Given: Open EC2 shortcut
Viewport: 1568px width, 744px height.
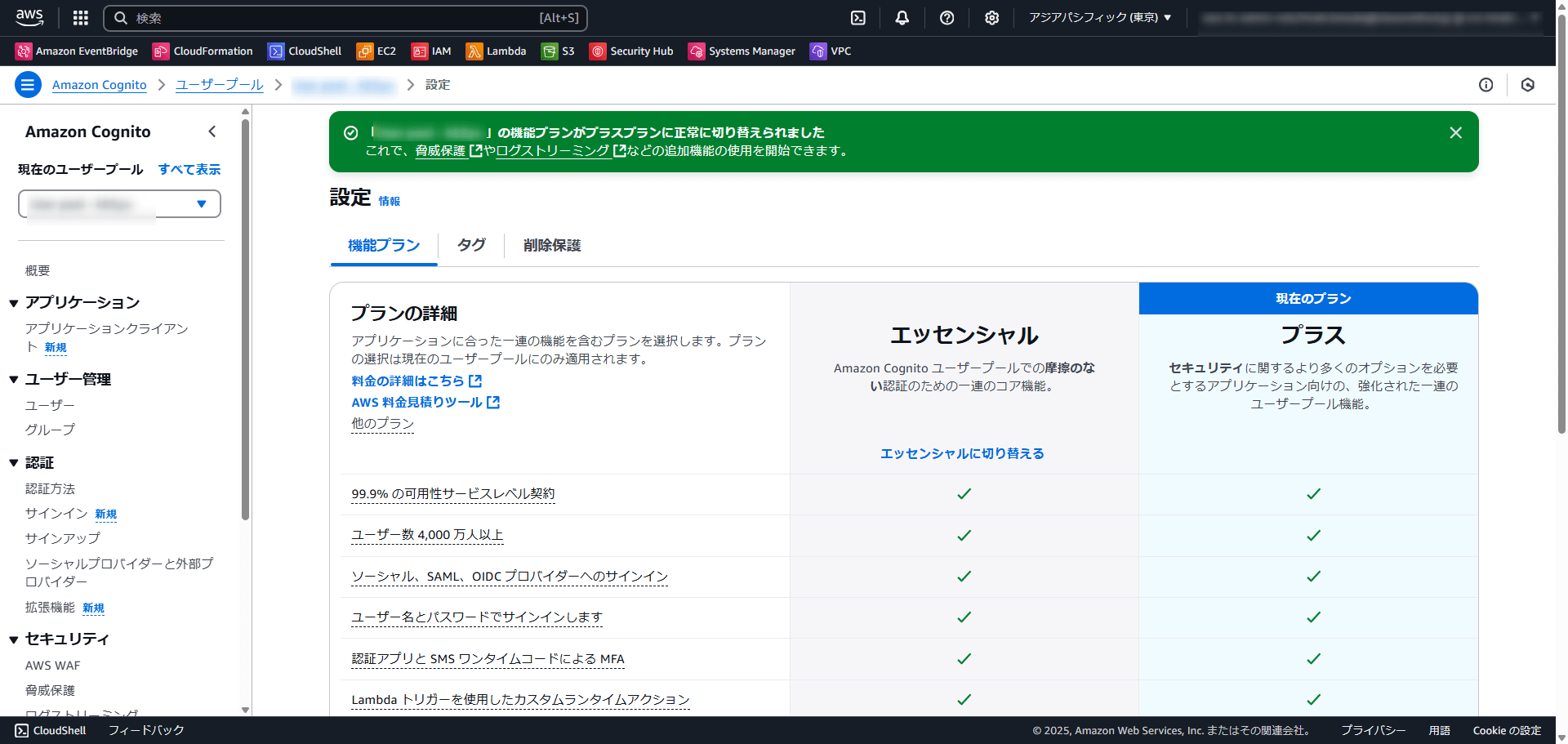Looking at the screenshot, I should pyautogui.click(x=376, y=51).
